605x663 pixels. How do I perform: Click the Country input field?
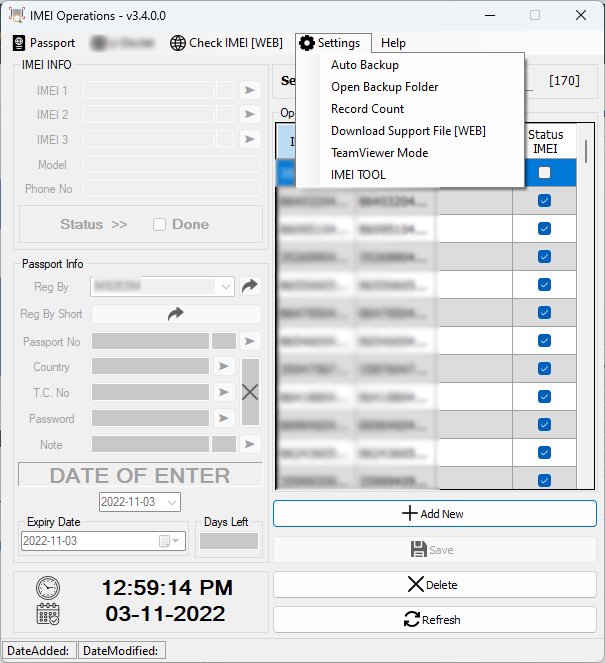[x=151, y=367]
